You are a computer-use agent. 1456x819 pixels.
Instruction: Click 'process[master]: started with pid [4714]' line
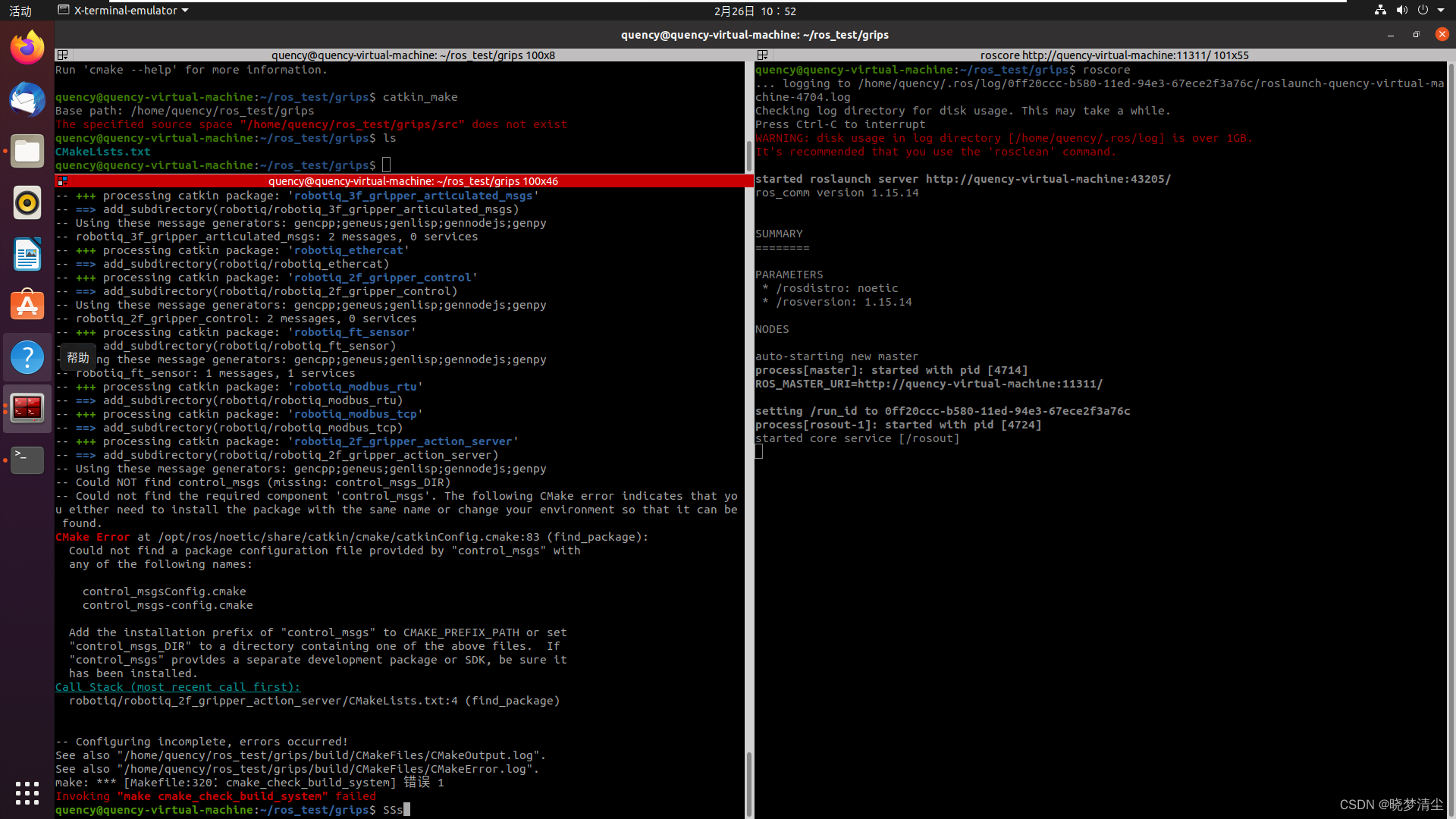pos(892,370)
